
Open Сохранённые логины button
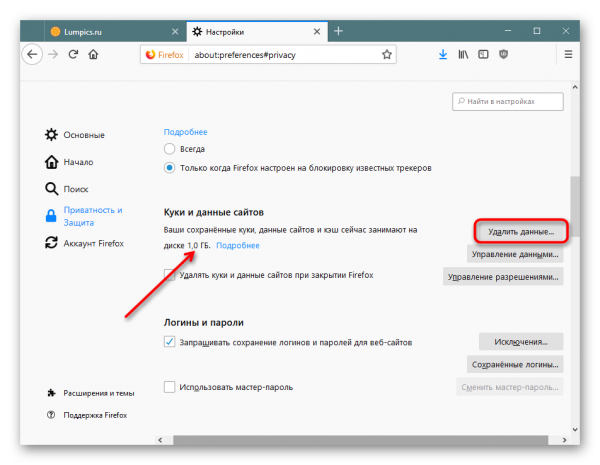(x=515, y=364)
